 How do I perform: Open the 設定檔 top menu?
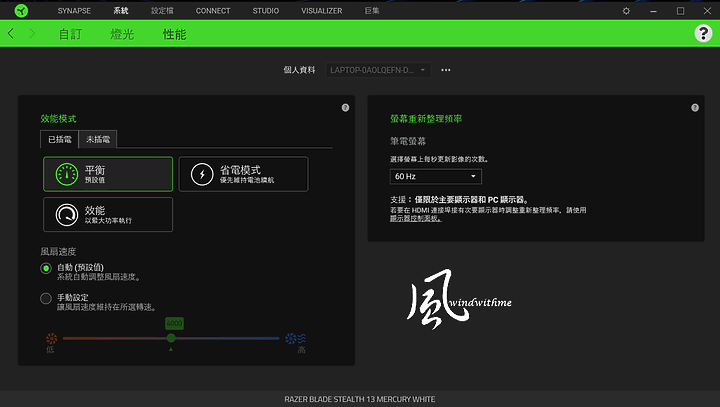point(162,11)
